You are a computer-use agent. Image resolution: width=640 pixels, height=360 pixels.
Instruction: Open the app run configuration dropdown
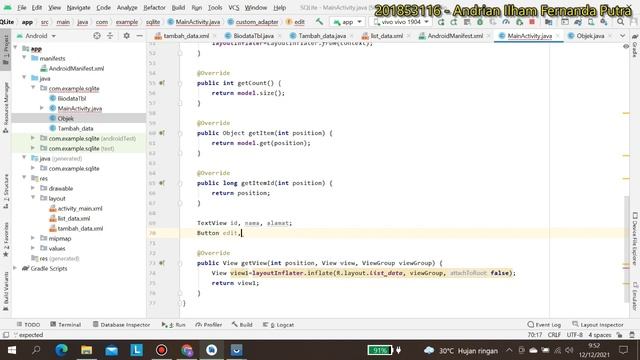pos(347,22)
